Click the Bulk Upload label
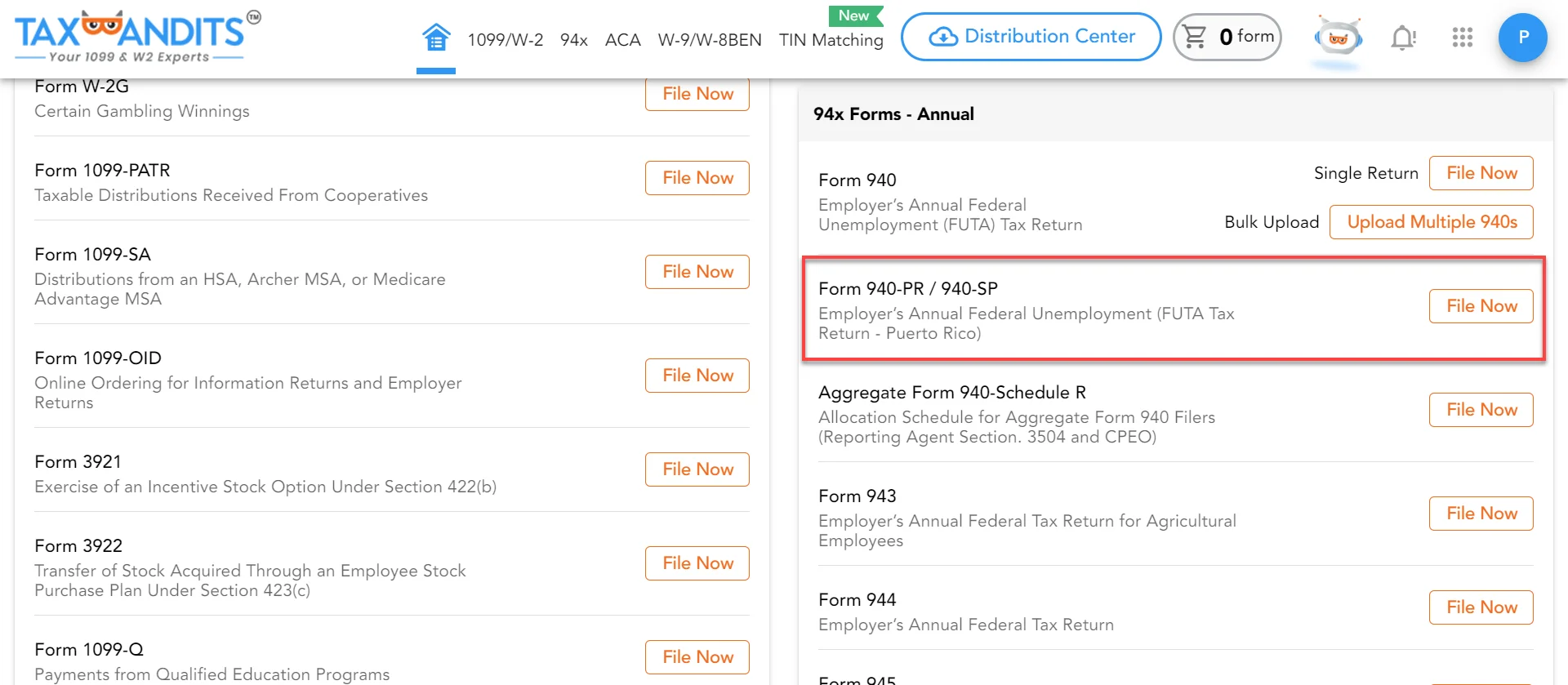The image size is (1568, 685). click(x=1272, y=222)
